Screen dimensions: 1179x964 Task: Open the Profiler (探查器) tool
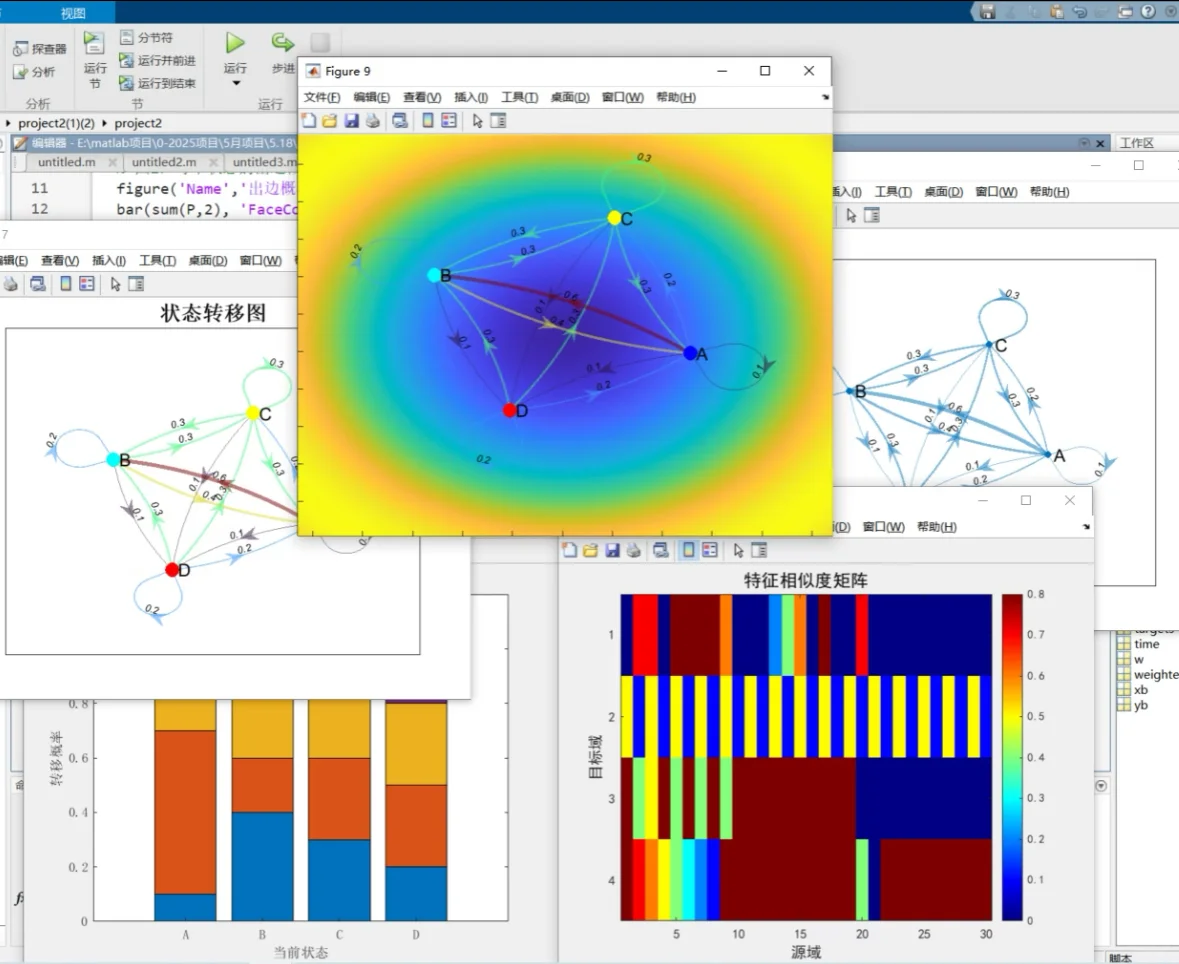pos(40,49)
